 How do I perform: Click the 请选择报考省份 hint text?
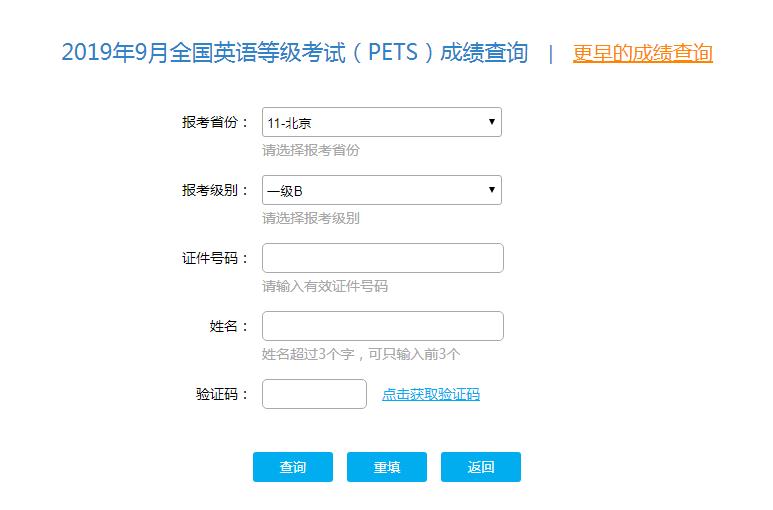tap(310, 150)
